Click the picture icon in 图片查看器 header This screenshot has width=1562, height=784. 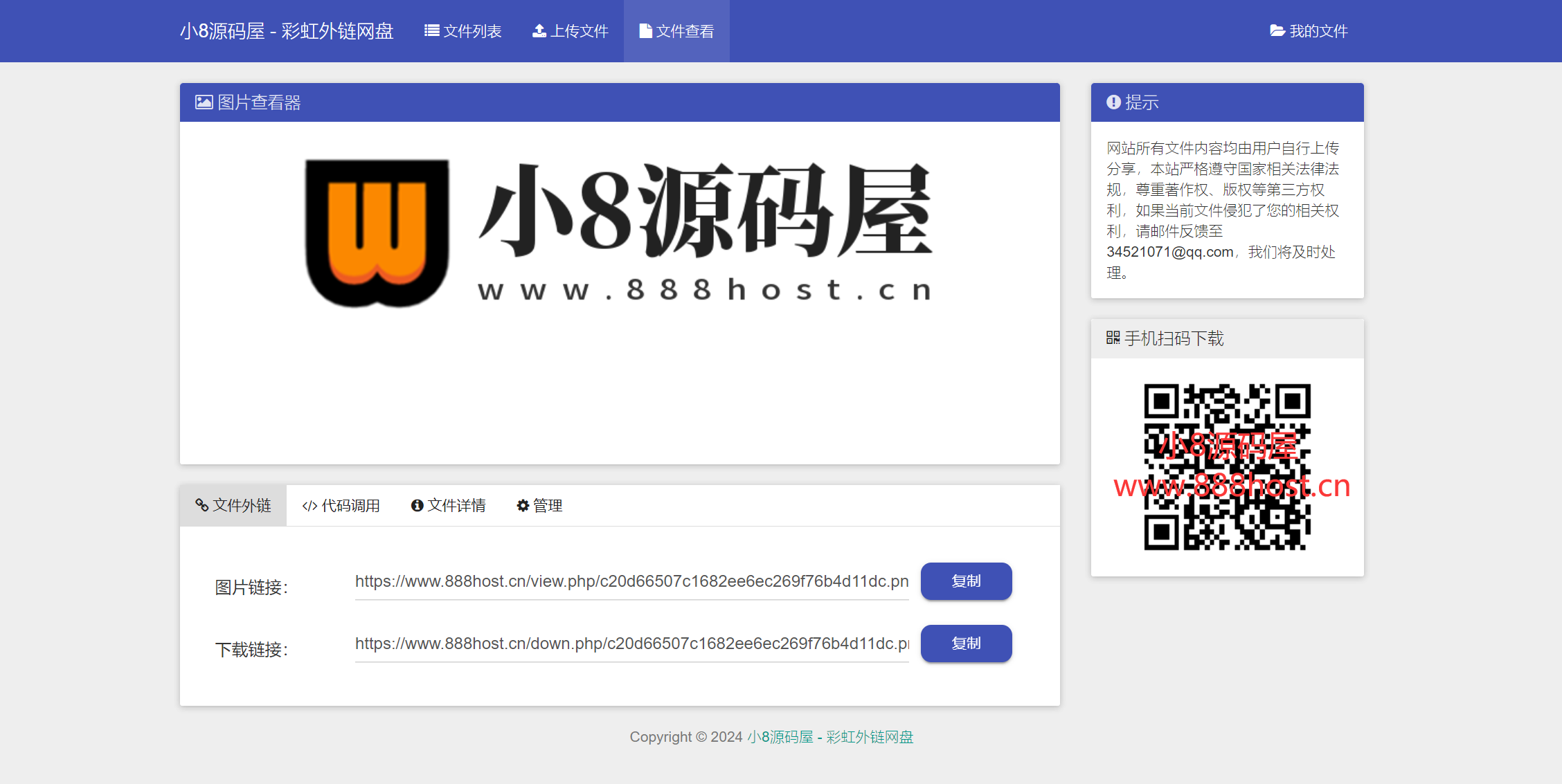204,102
